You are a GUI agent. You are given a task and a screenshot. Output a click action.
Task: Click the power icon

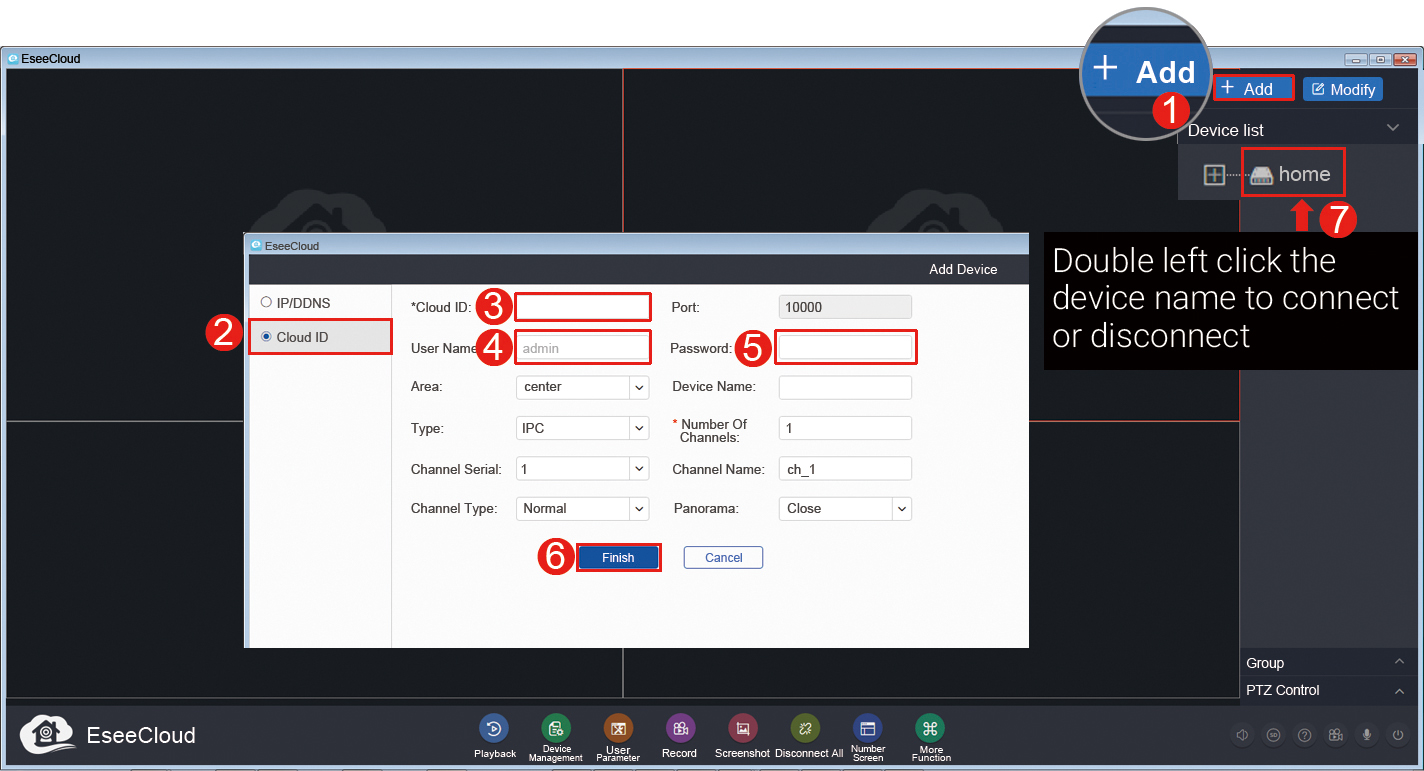click(x=1398, y=735)
